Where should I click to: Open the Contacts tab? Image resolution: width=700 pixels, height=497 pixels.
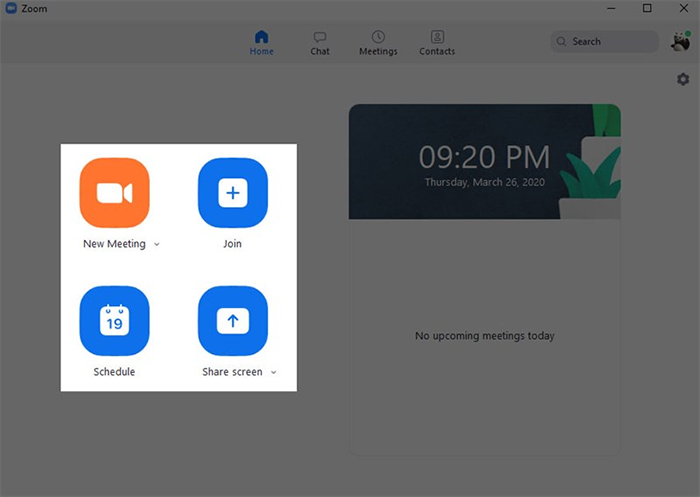pyautogui.click(x=437, y=43)
